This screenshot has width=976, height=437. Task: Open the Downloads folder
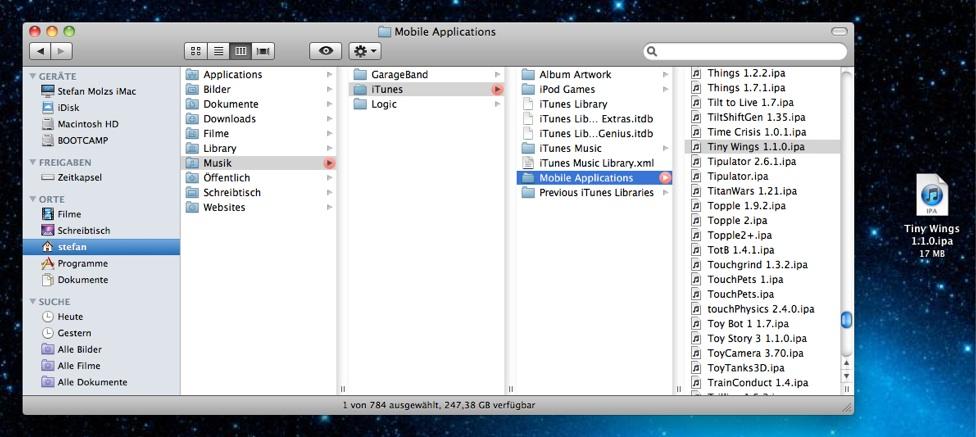tap(259, 118)
